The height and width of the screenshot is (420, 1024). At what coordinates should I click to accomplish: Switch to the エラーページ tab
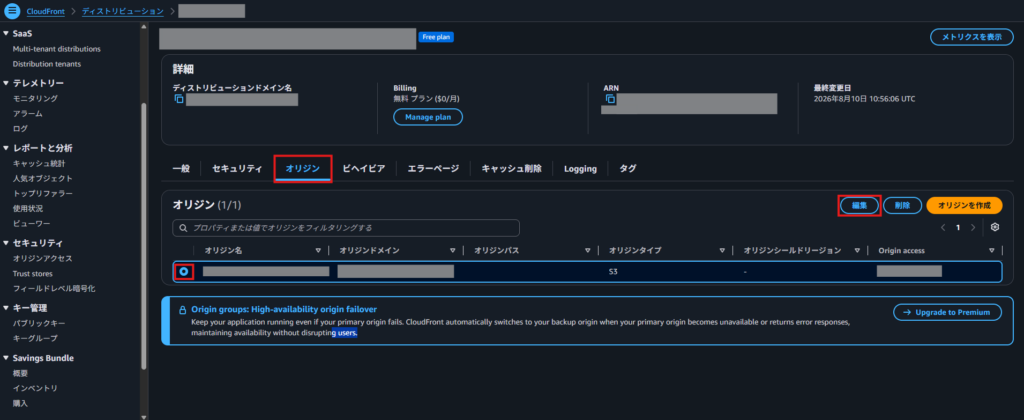click(x=433, y=169)
